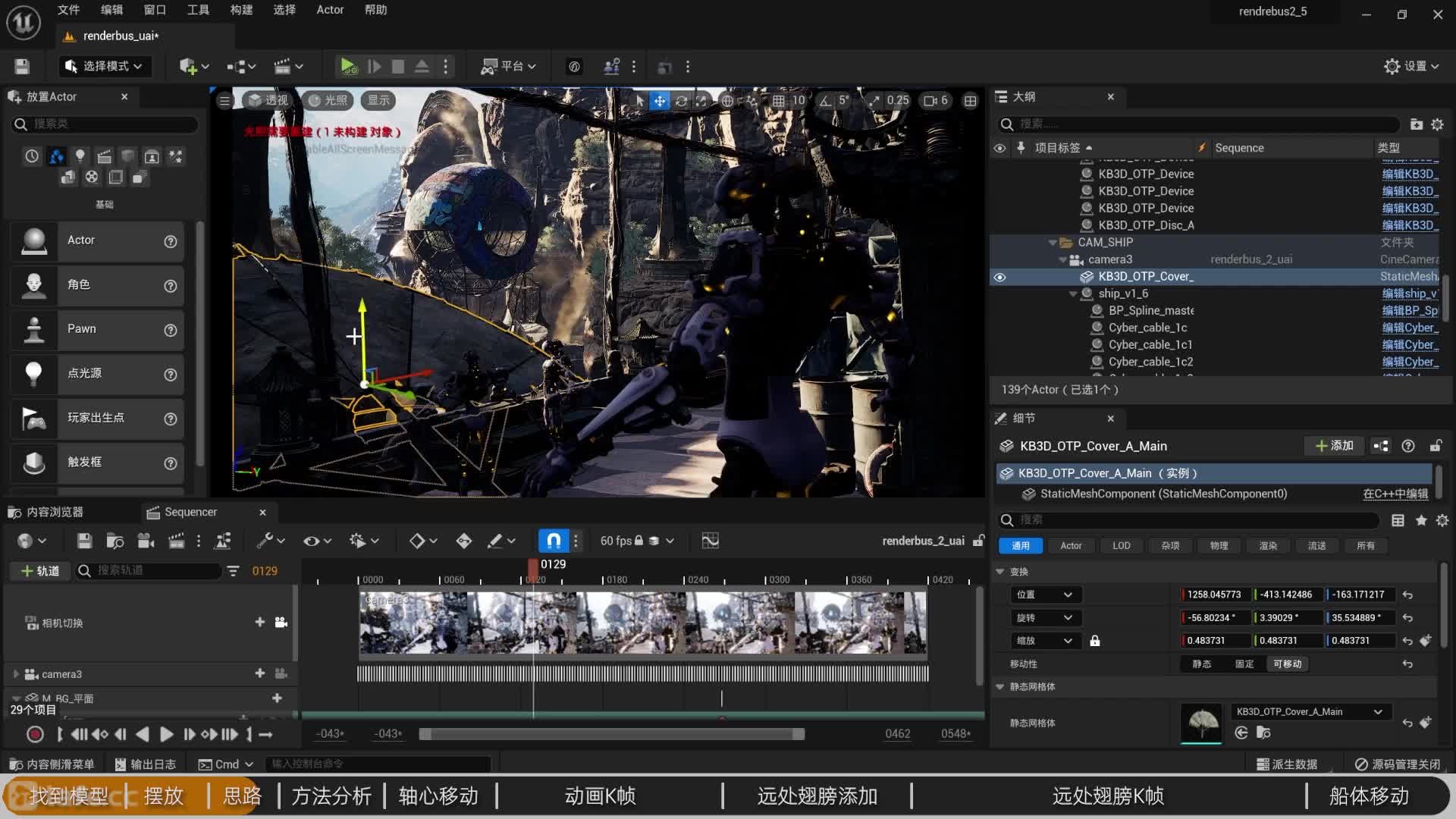Select the rotate gizmo tool in viewport
1456x819 pixels.
click(x=681, y=101)
